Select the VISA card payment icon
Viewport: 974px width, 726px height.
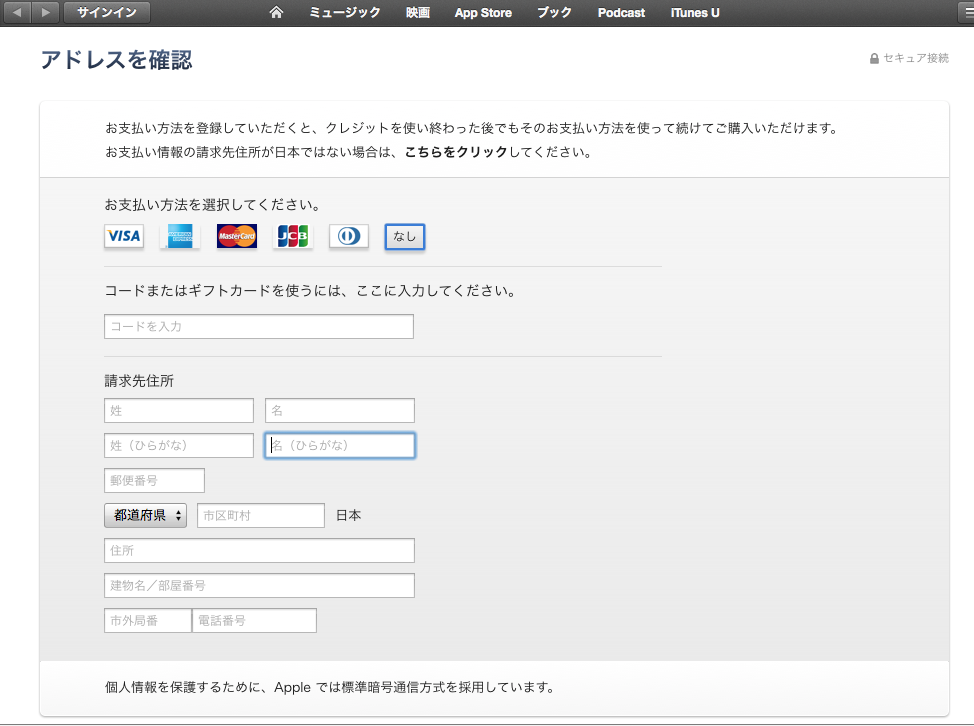124,236
